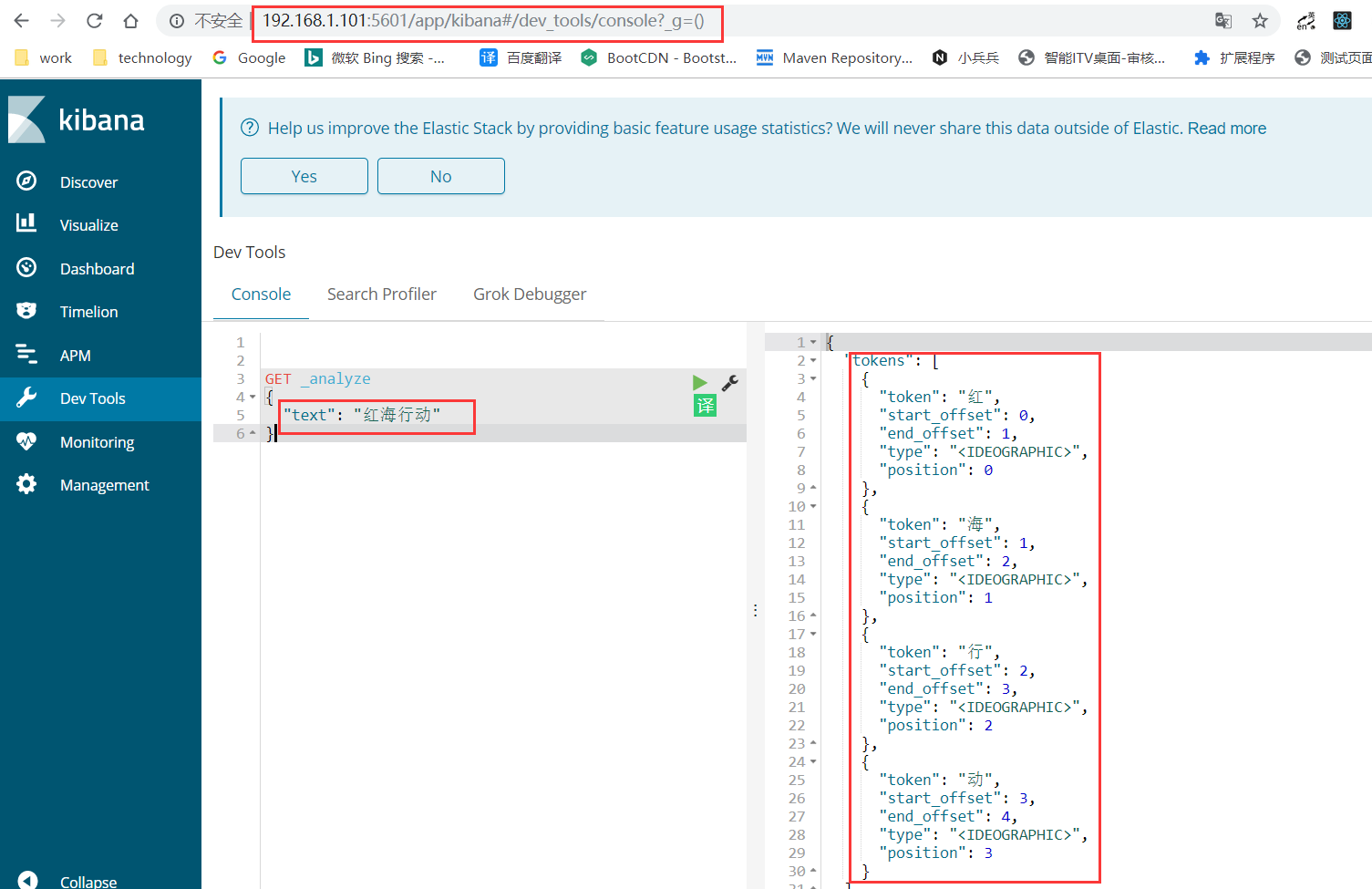Open the Maven Repository bookmark

click(834, 57)
